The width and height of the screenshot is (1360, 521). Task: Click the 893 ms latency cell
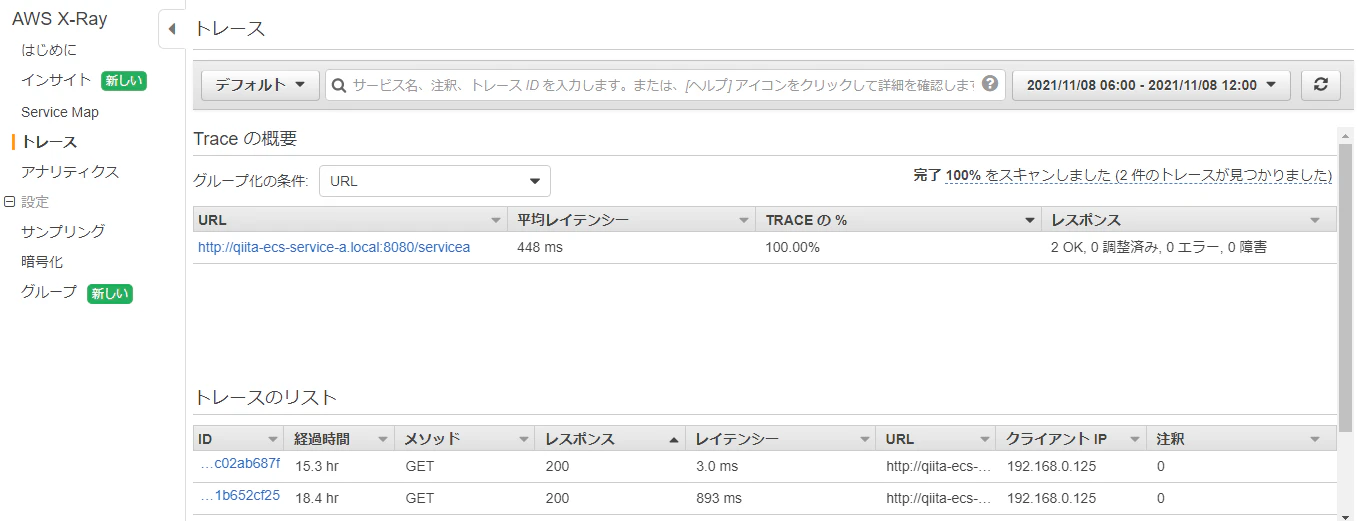tap(719, 498)
